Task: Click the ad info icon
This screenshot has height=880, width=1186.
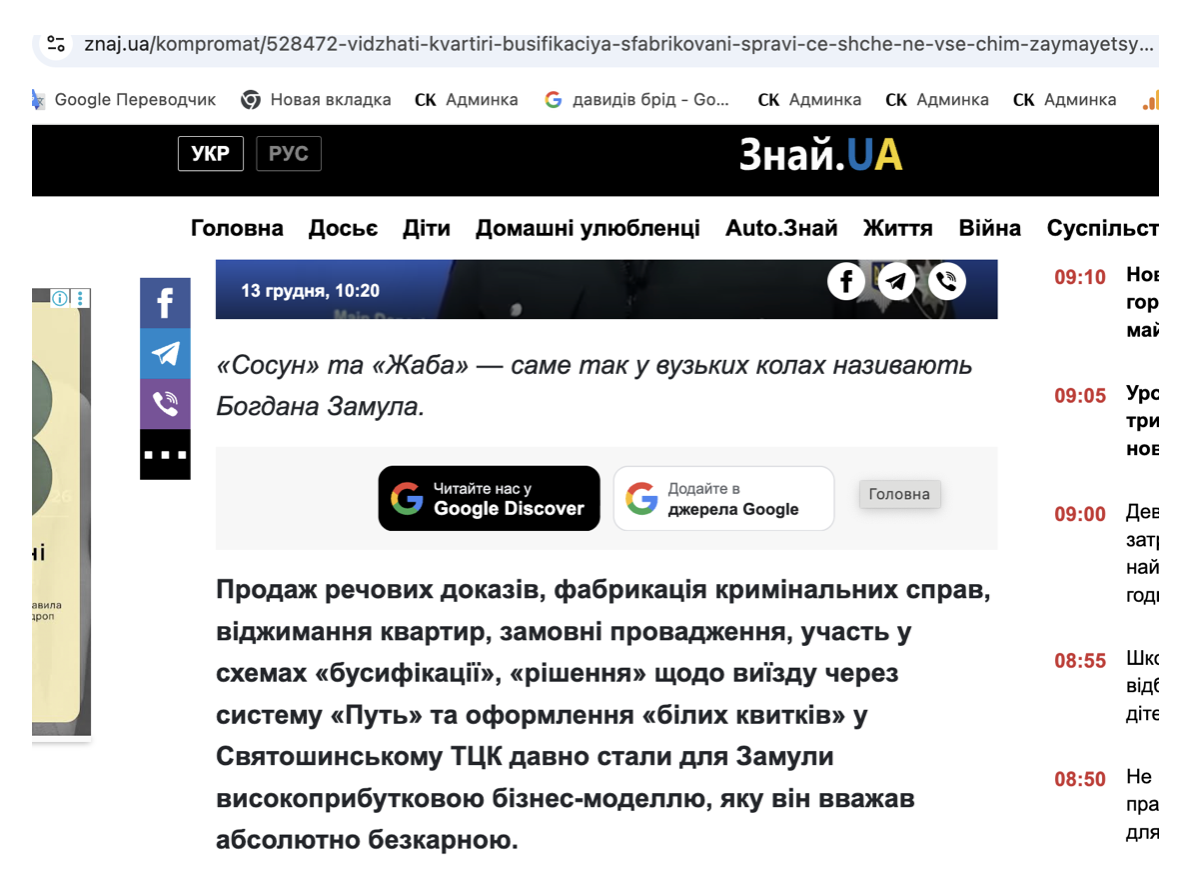Action: [60, 298]
